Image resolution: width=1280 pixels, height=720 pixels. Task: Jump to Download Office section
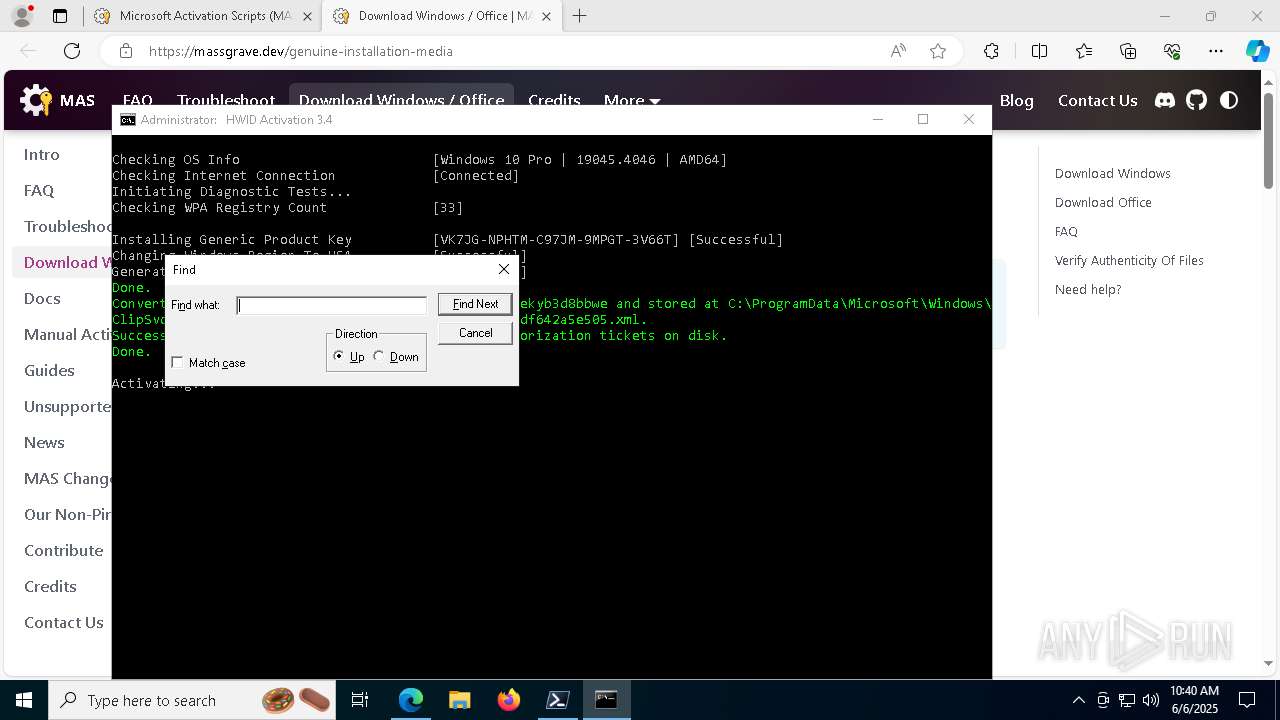pos(1103,202)
